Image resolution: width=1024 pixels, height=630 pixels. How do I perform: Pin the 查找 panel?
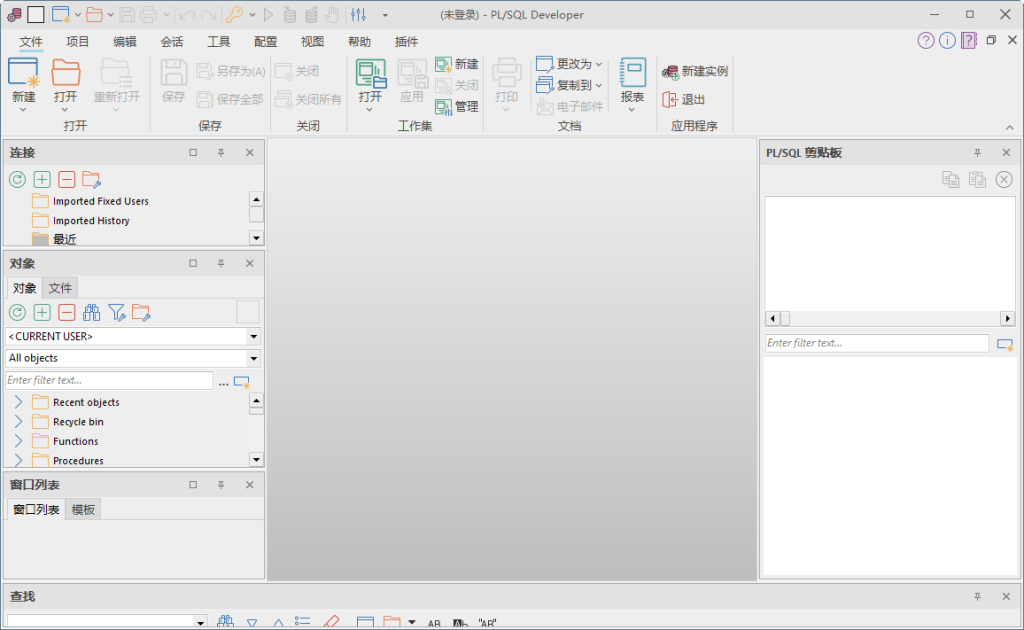(977, 596)
